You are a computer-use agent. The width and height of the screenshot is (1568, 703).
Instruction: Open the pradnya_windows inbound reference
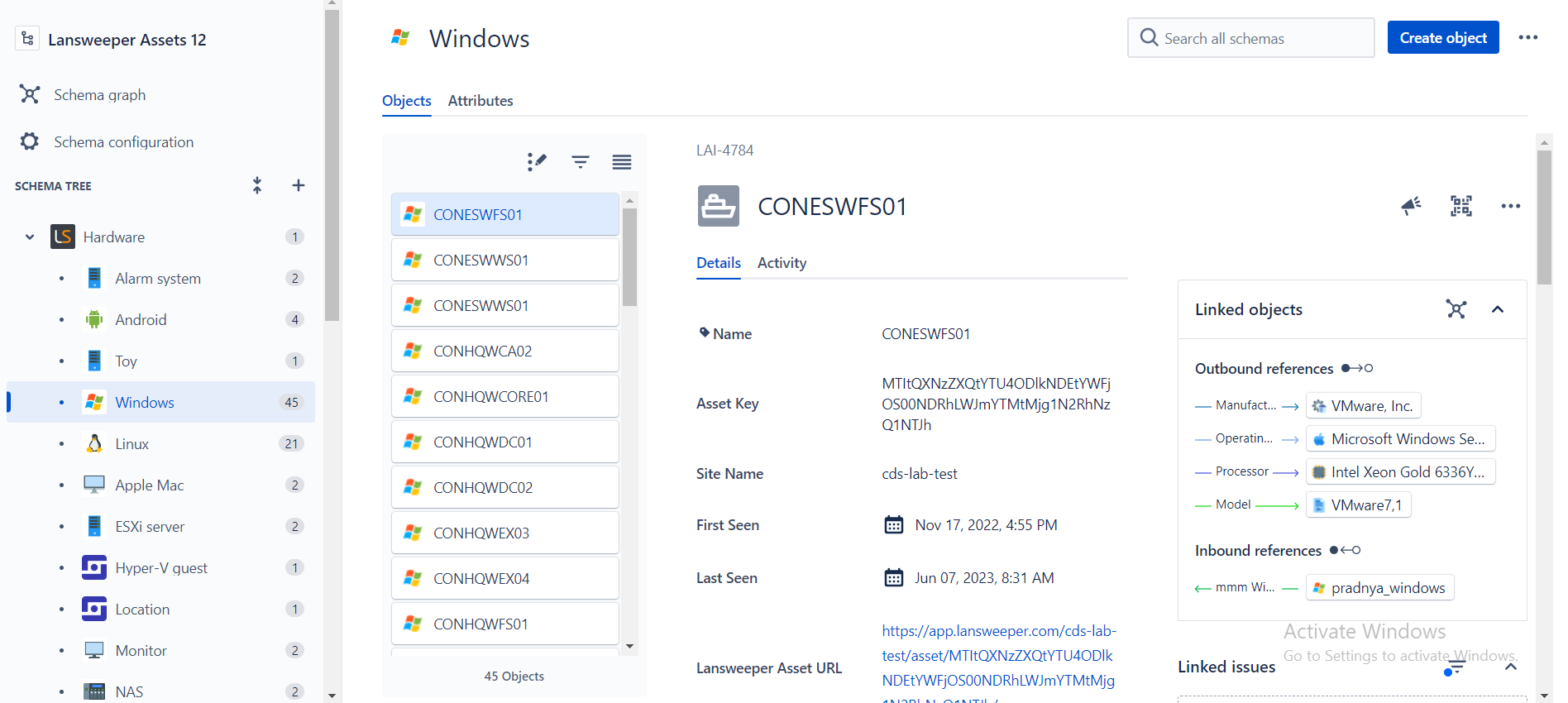(x=1379, y=588)
